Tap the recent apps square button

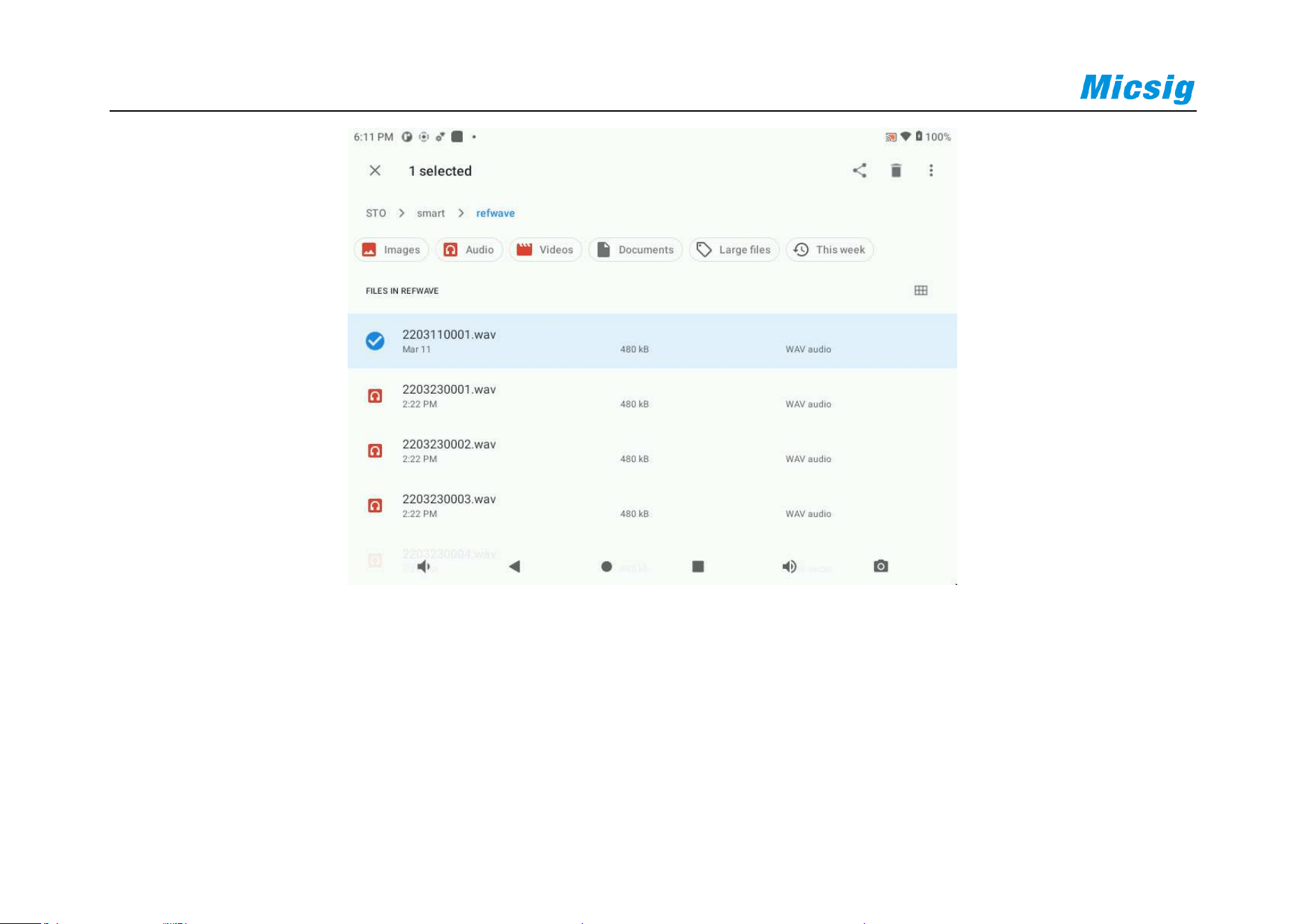698,566
